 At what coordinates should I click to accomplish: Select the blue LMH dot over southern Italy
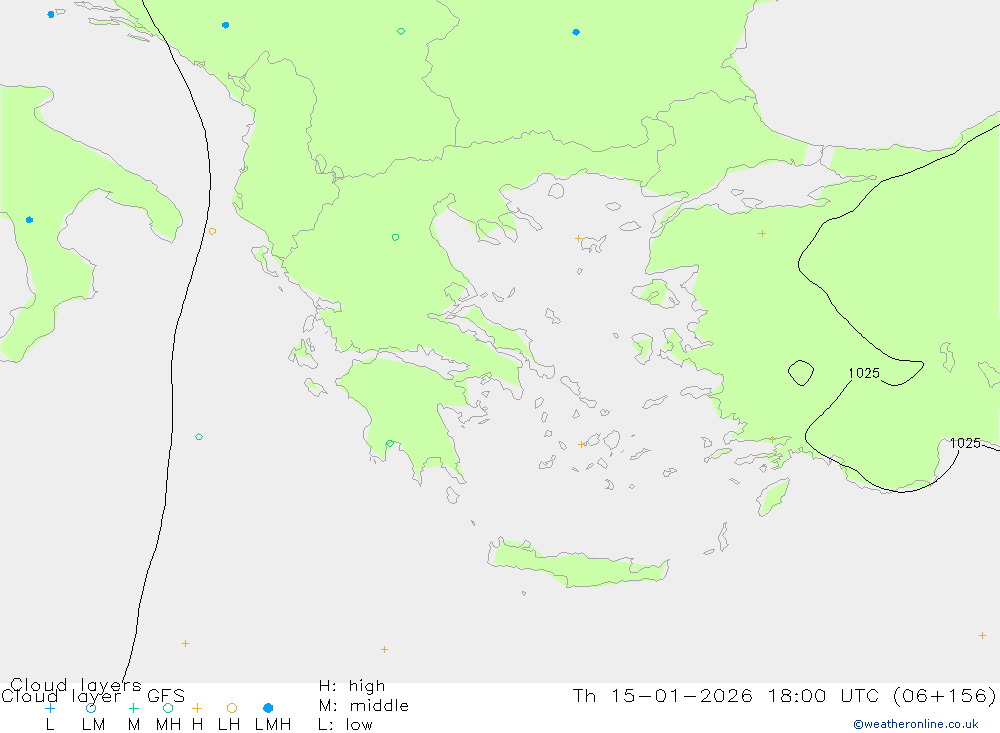tap(29, 219)
